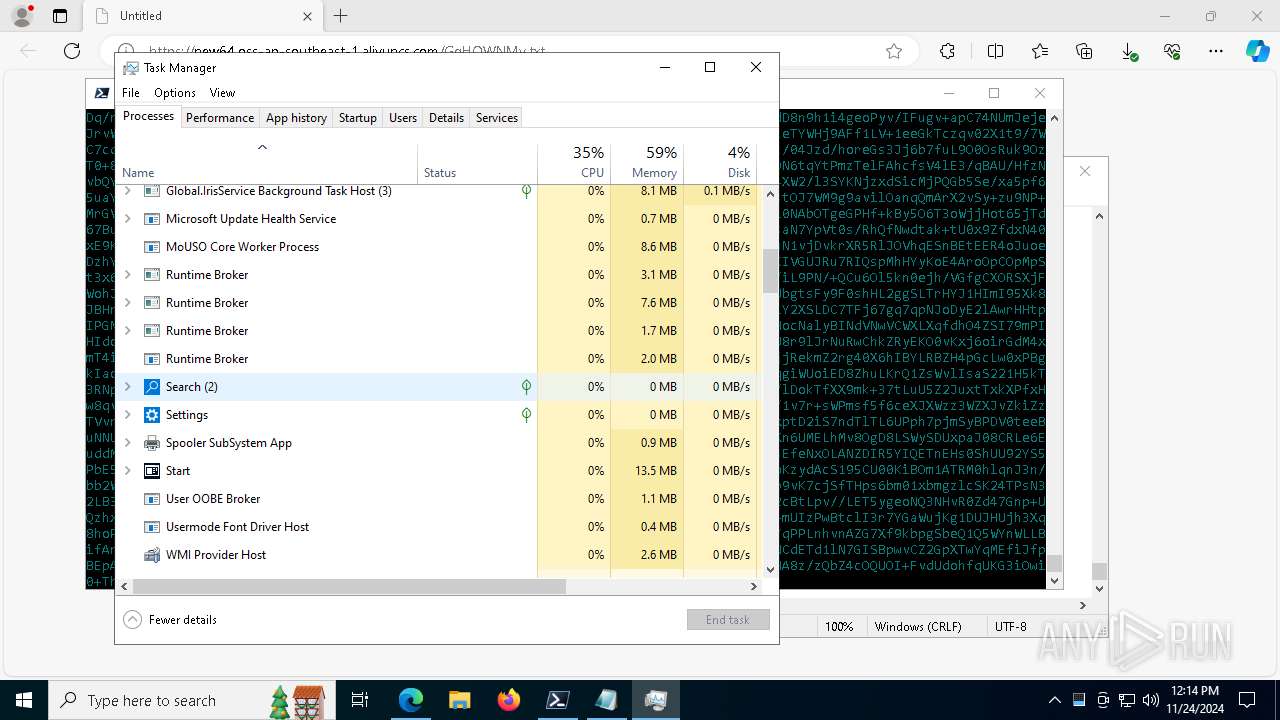Click the Spooler SubSystem App printer icon
Screen dimensions: 1280x720
coord(152,443)
